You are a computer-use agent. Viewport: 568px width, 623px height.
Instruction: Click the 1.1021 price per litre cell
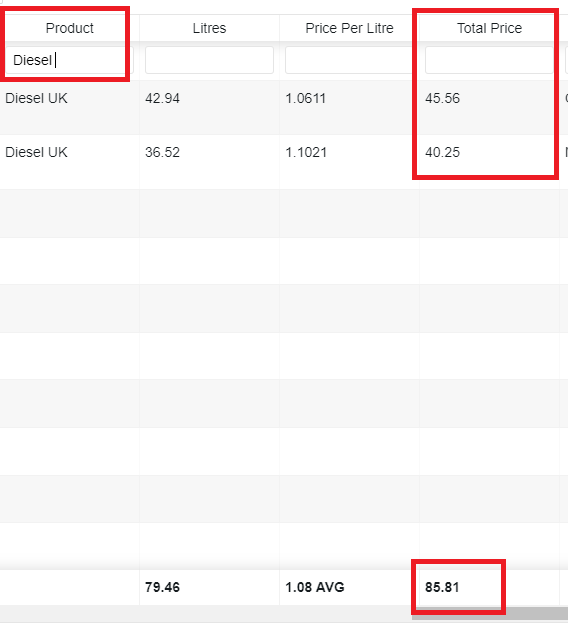pos(306,152)
